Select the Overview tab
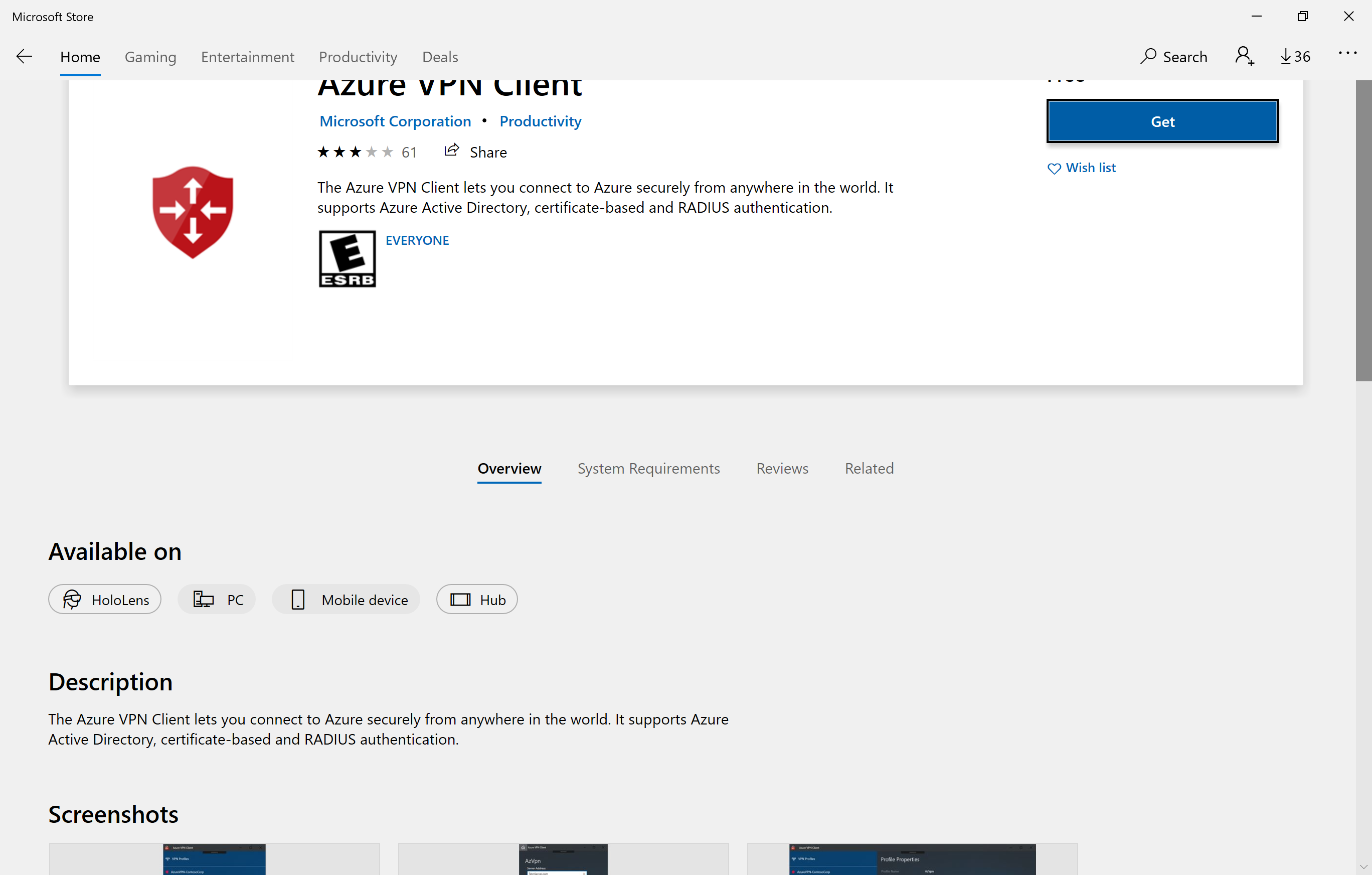This screenshot has height=875, width=1372. [509, 468]
